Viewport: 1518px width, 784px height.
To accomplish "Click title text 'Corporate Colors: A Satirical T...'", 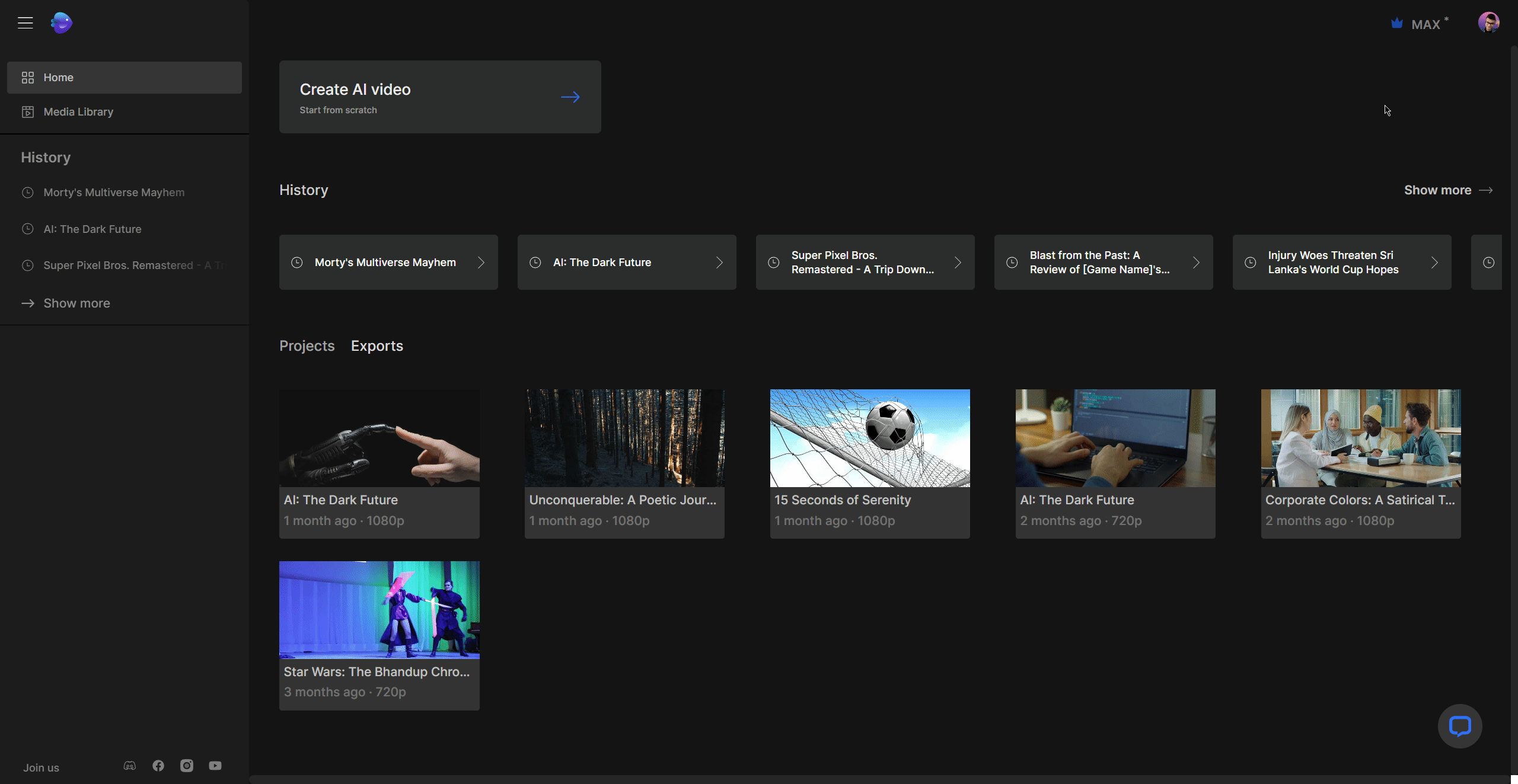I will (x=1360, y=500).
